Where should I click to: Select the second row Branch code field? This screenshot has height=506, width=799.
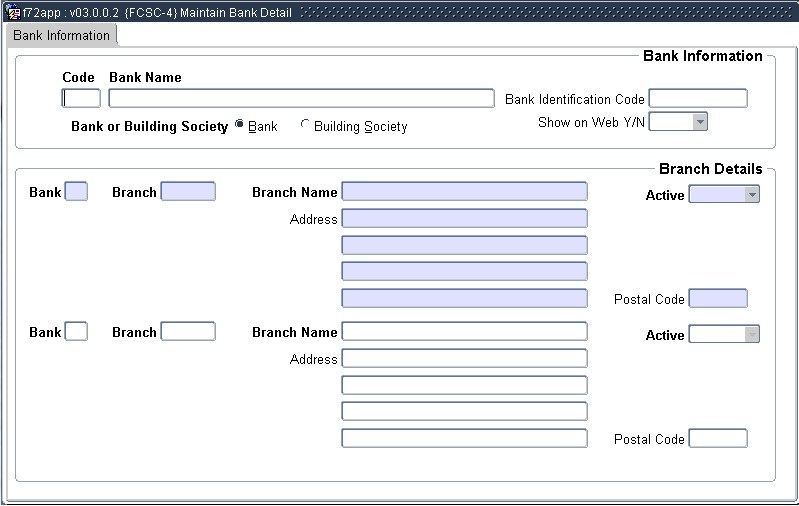pos(188,331)
